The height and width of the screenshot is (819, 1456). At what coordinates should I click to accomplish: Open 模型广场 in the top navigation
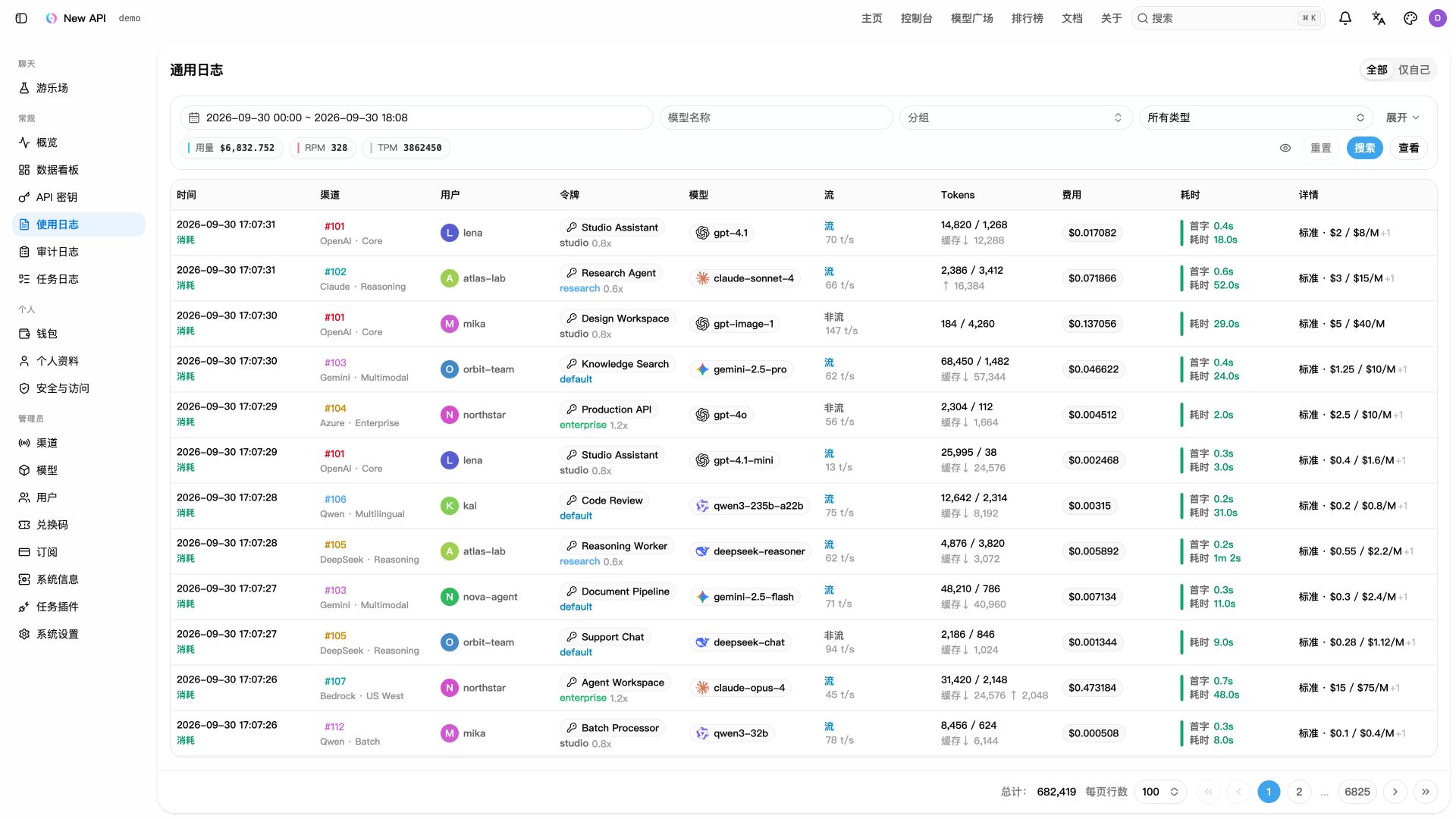972,18
